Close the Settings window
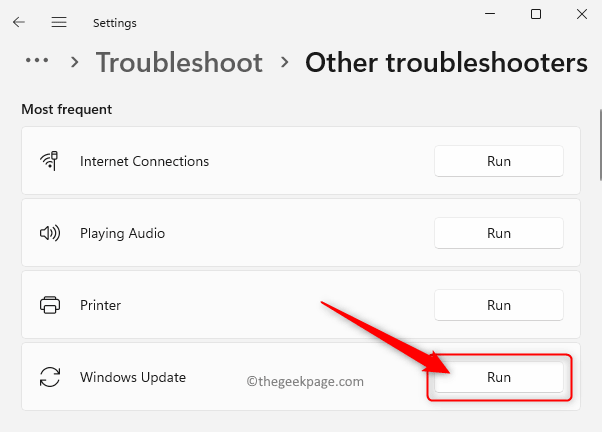Screen dimensions: 602x432 coord(582,14)
